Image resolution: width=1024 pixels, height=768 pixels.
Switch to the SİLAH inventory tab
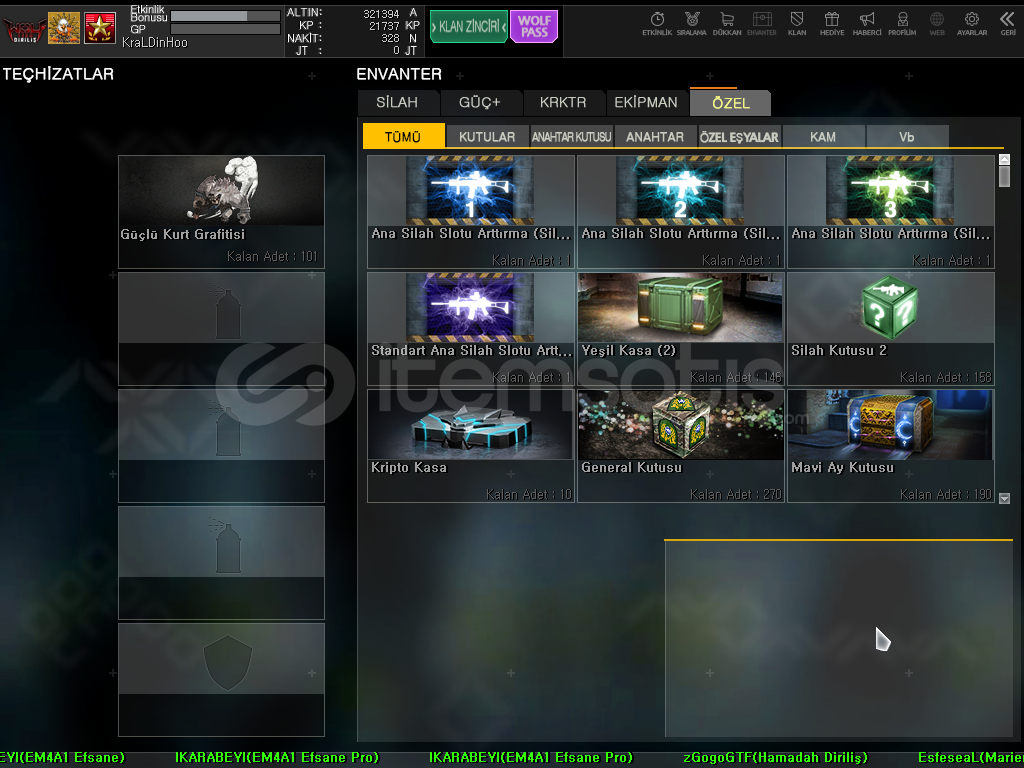click(x=397, y=103)
